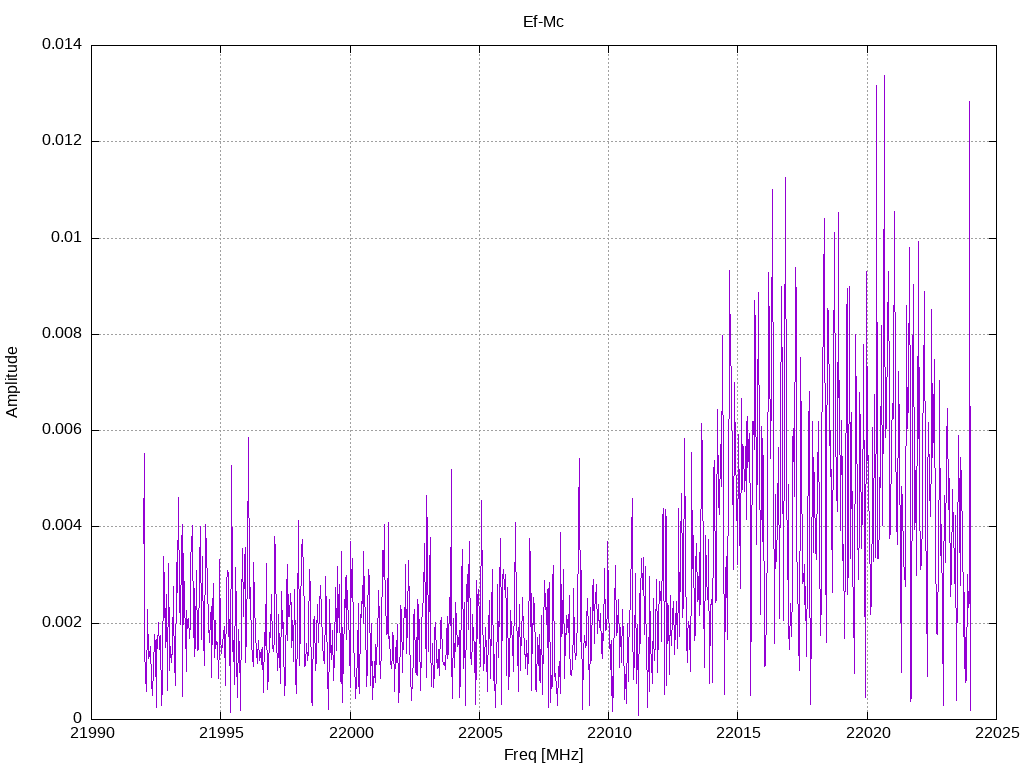Click the y-axis tick label 0

click(78, 718)
